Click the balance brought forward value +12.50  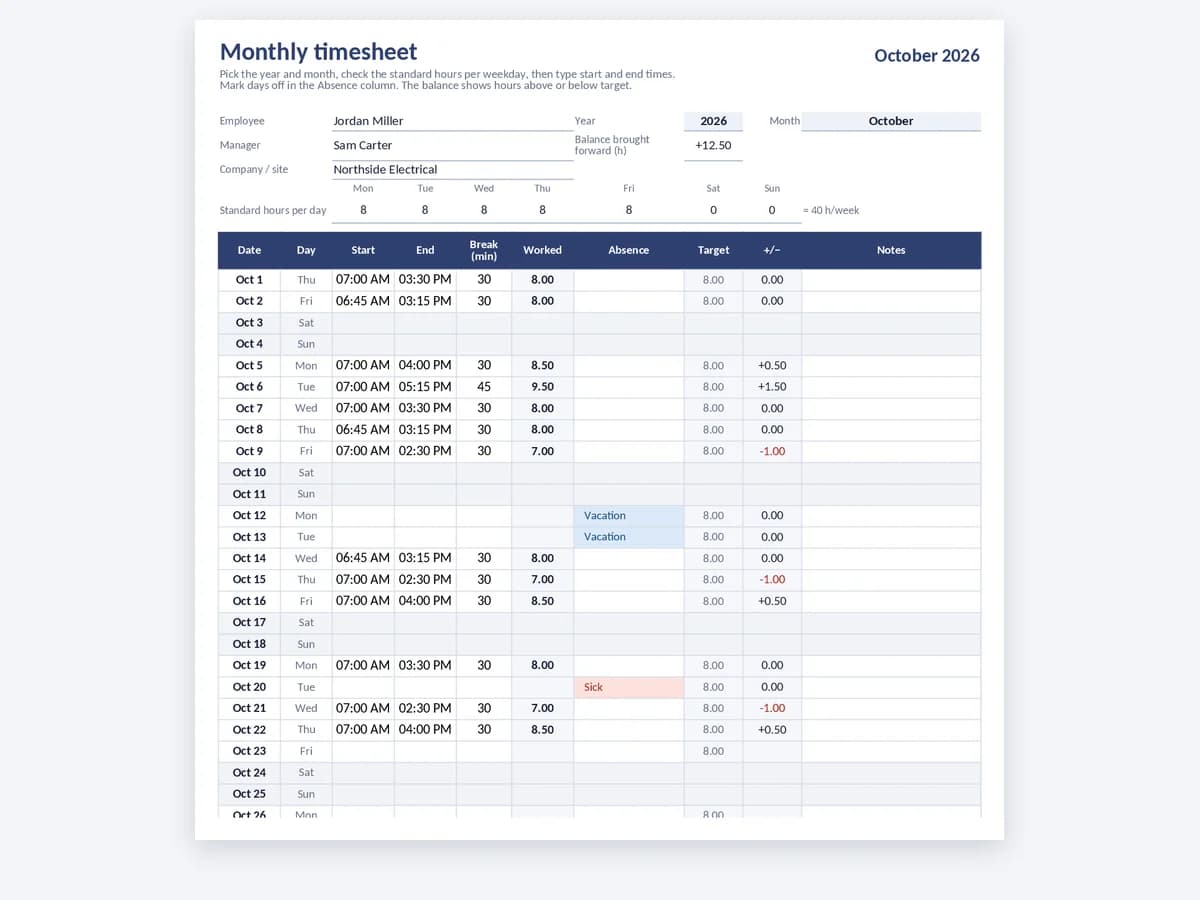coord(713,145)
